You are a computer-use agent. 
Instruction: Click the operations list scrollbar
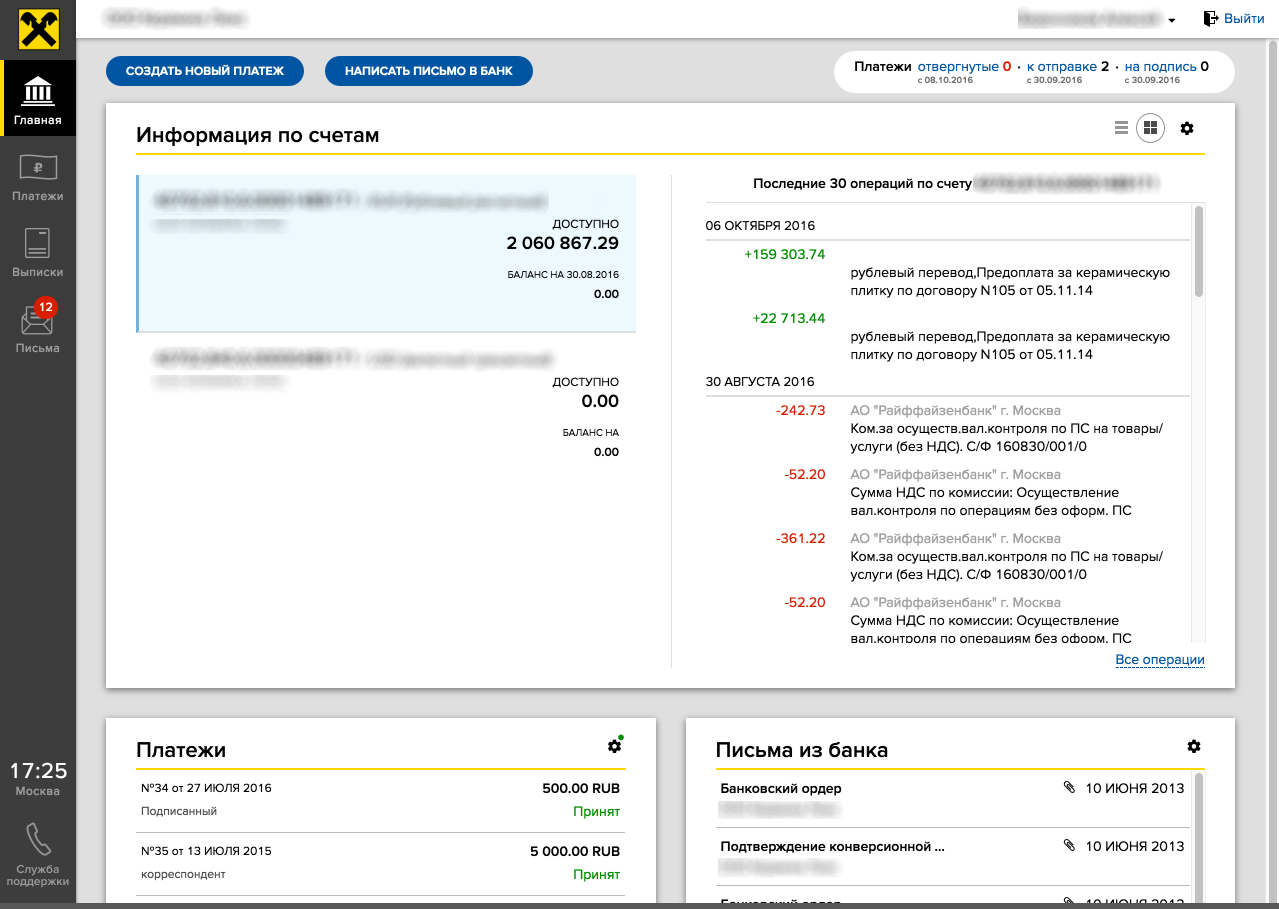[x=1198, y=252]
